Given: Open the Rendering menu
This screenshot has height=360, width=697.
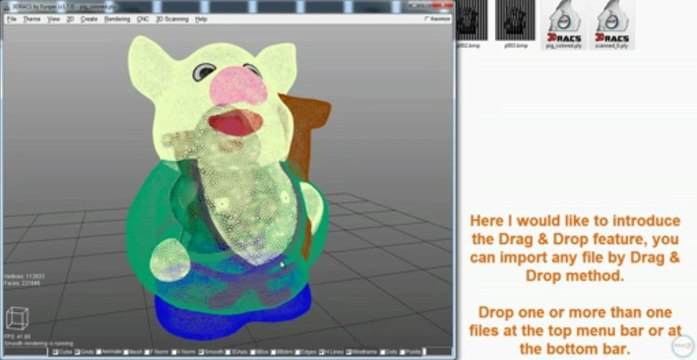Looking at the screenshot, I should (117, 19).
